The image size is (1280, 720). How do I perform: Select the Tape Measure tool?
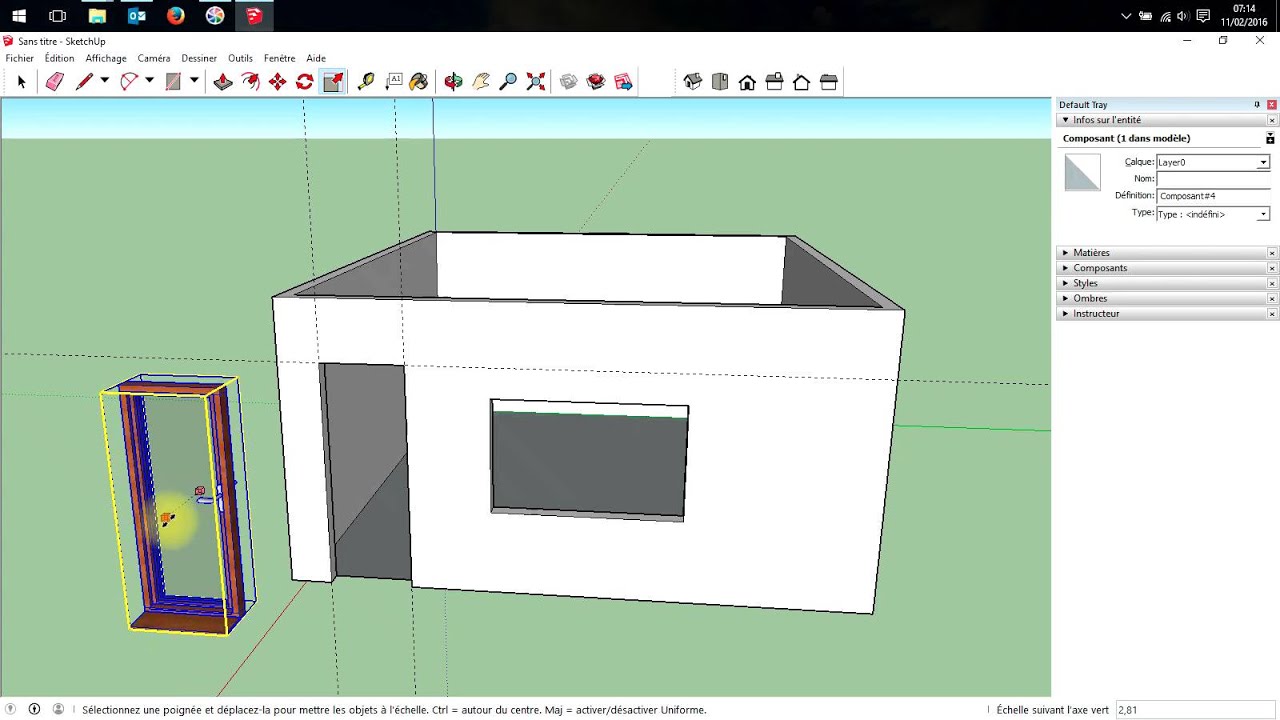tap(366, 82)
